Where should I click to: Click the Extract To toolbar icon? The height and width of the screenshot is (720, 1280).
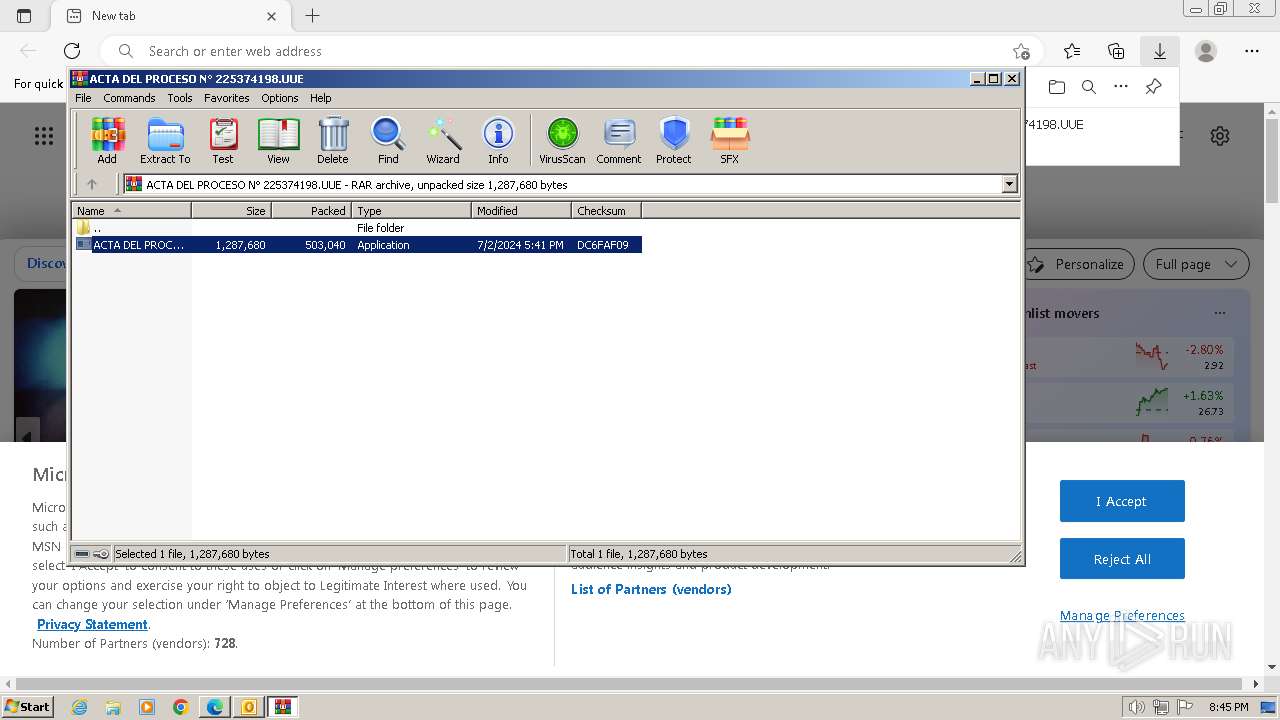(x=165, y=140)
